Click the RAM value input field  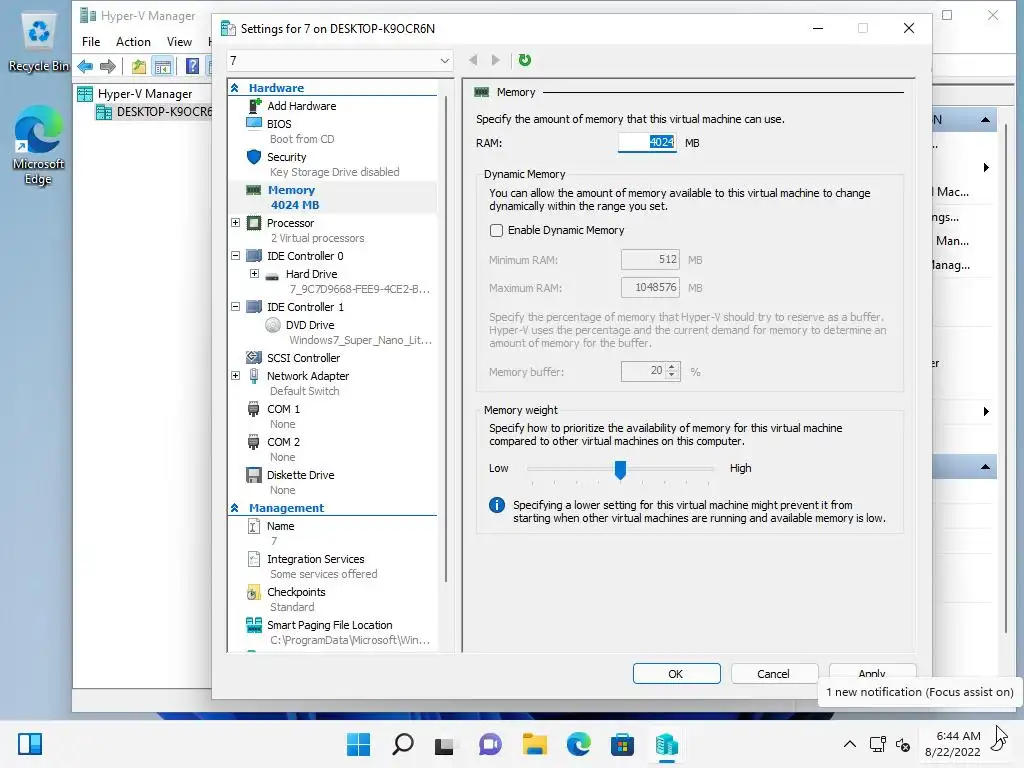pos(647,142)
